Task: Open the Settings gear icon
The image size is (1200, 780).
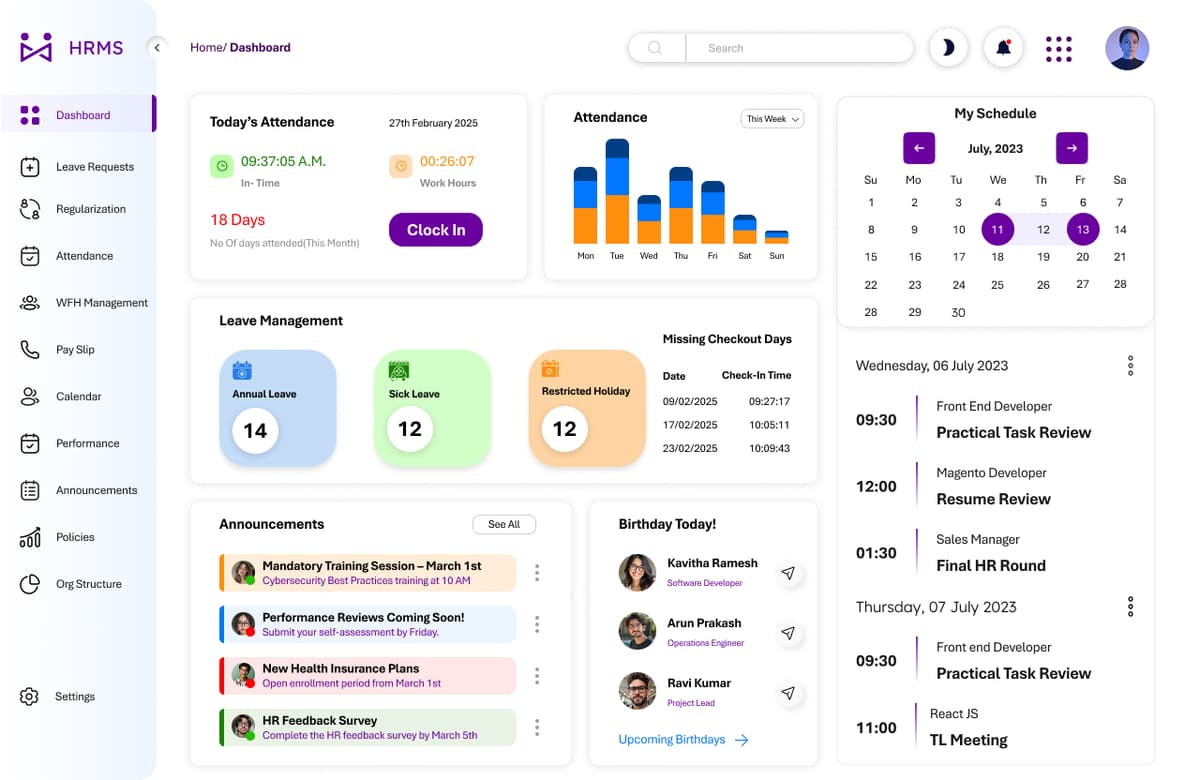Action: [x=28, y=696]
